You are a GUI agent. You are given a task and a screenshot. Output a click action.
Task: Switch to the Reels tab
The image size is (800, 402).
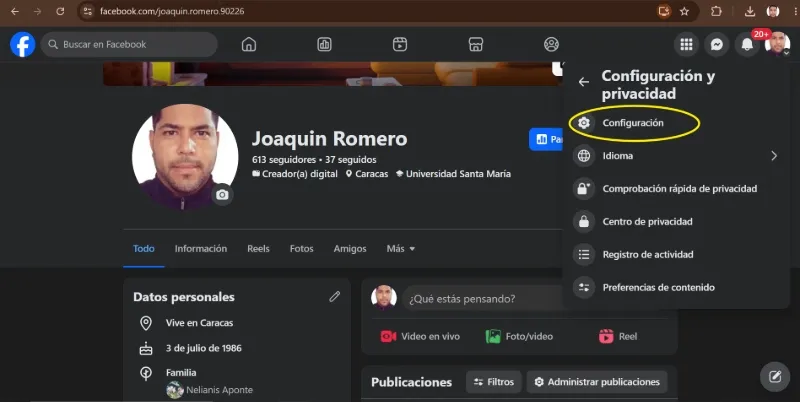pyautogui.click(x=258, y=249)
